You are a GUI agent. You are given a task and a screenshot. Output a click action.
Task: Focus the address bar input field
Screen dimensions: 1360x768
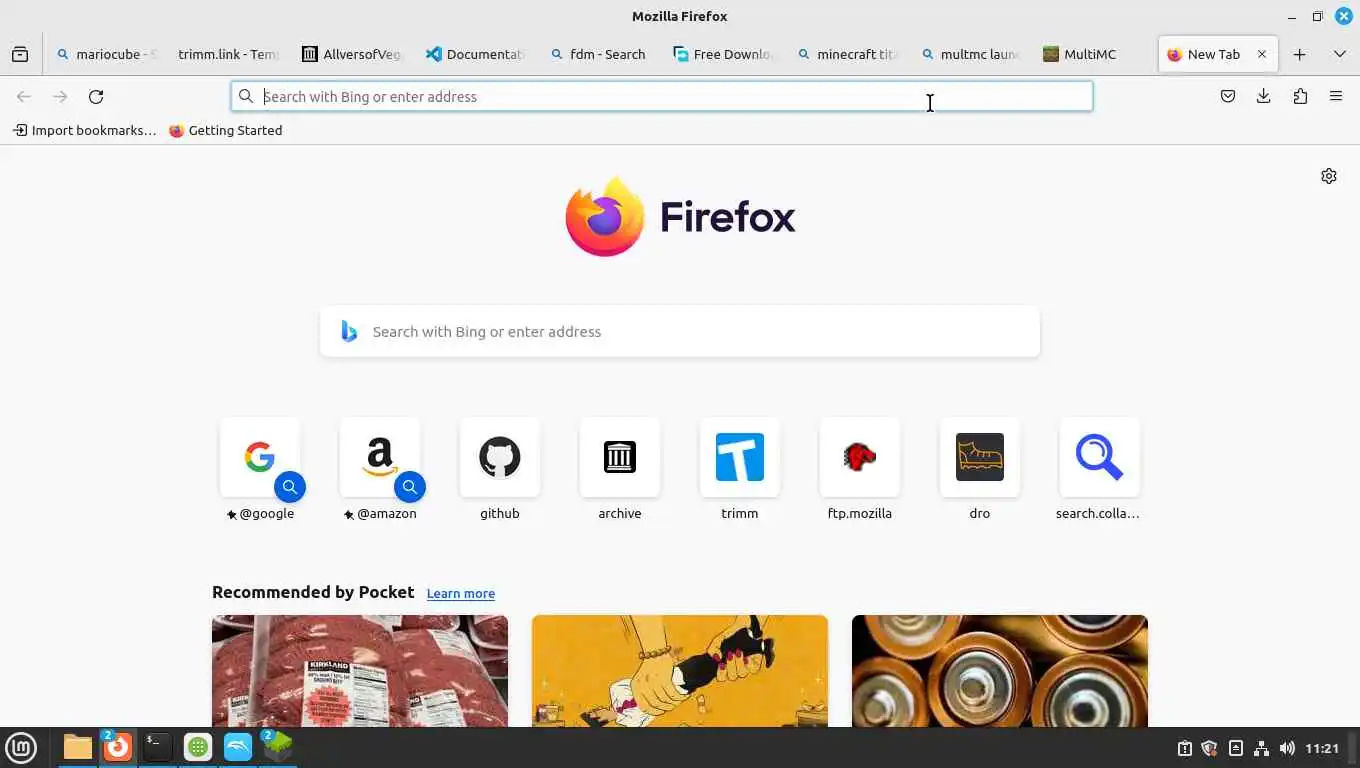662,97
